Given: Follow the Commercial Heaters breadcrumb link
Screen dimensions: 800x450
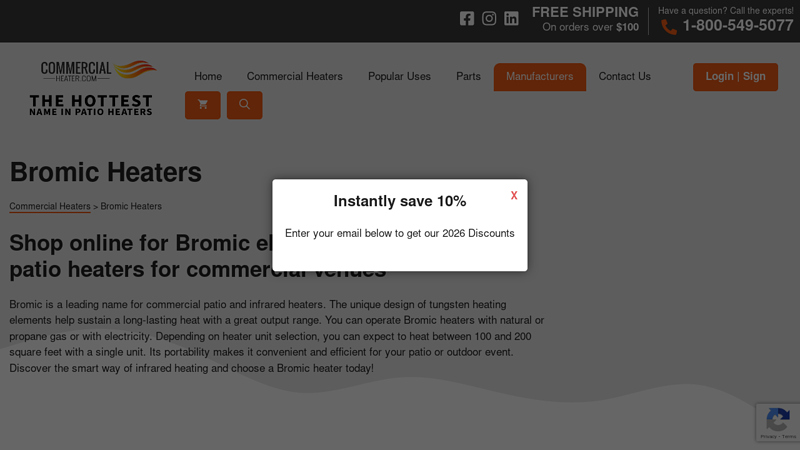Looking at the screenshot, I should tap(50, 207).
